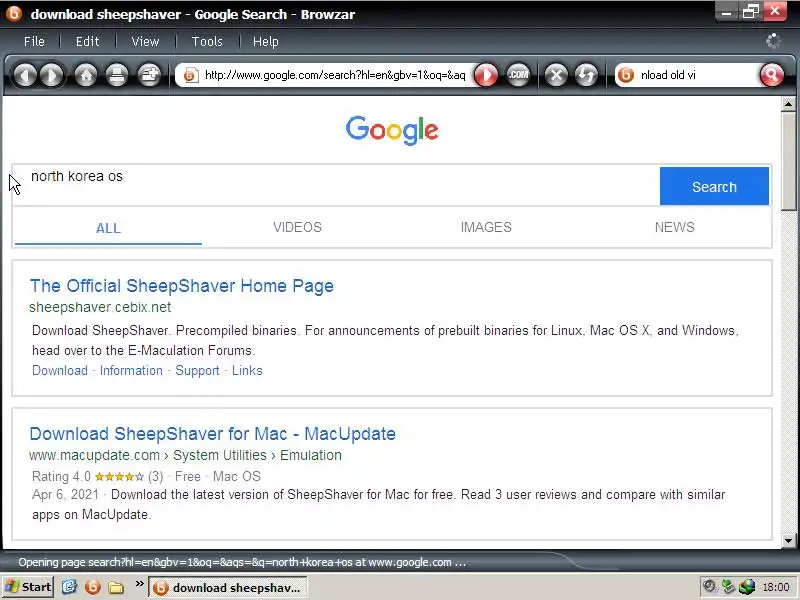Click the scrollbar down arrow
This screenshot has width=800, height=600.
(x=788, y=541)
